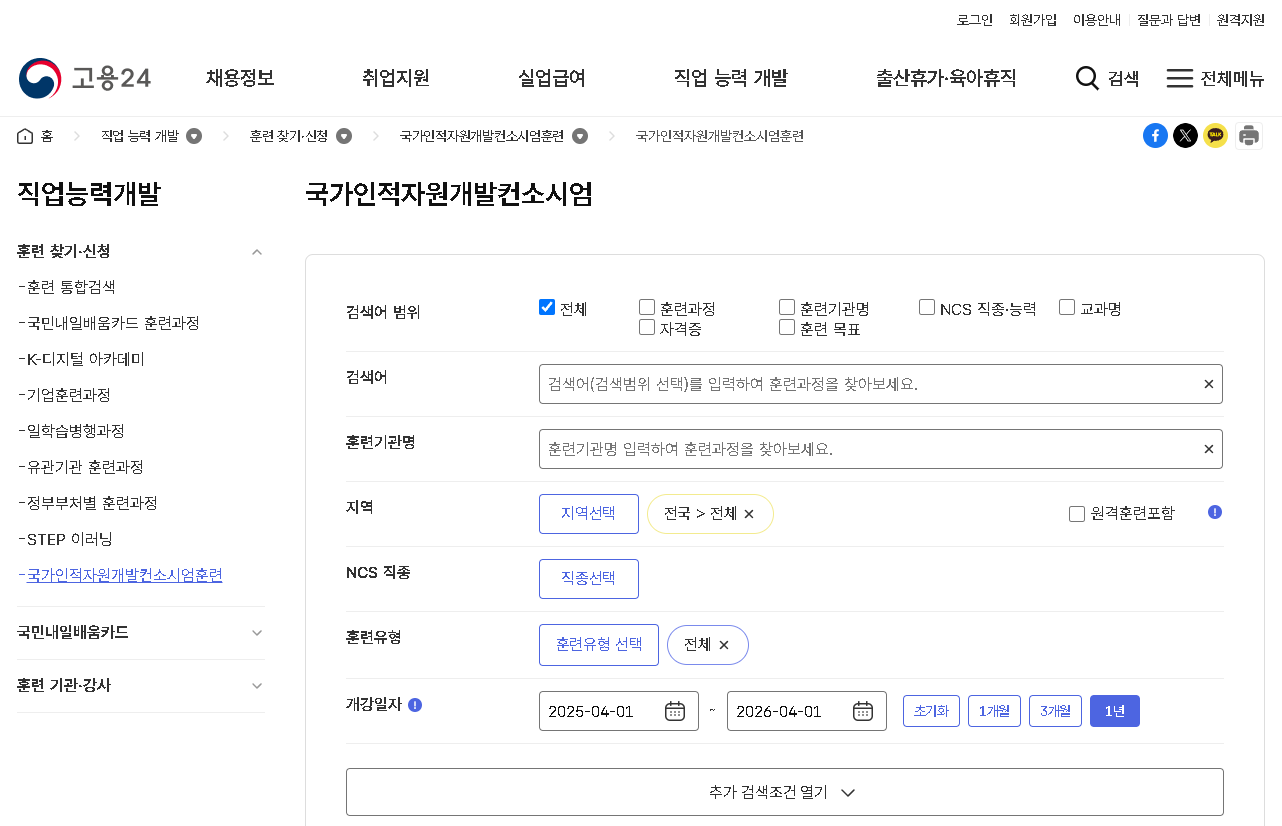The image size is (1282, 826).
Task: Click the 로그인 link
Action: click(974, 19)
